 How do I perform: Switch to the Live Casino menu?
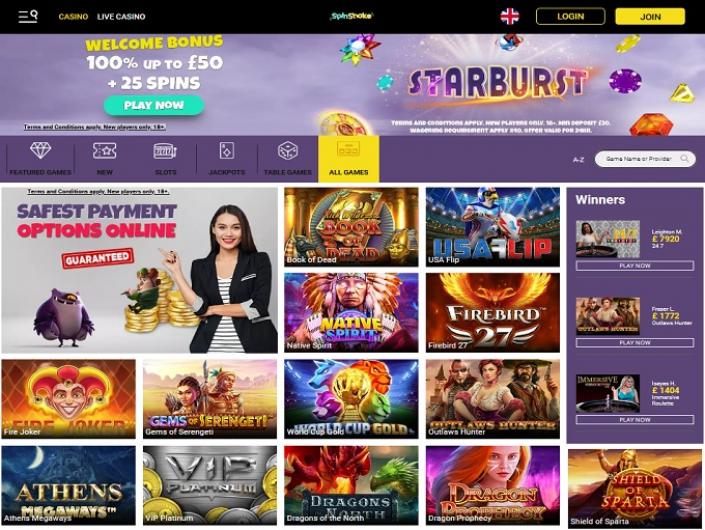pyautogui.click(x=121, y=17)
